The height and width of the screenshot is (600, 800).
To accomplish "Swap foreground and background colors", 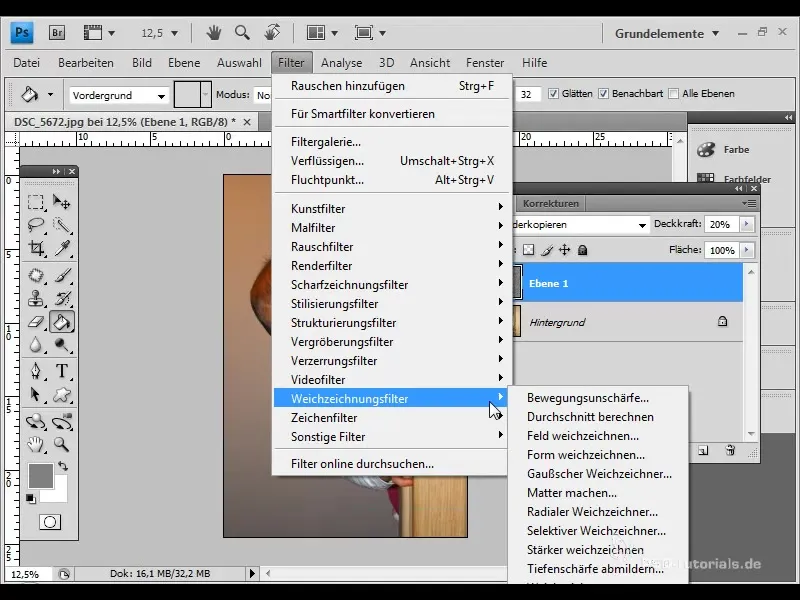I will coord(63,465).
